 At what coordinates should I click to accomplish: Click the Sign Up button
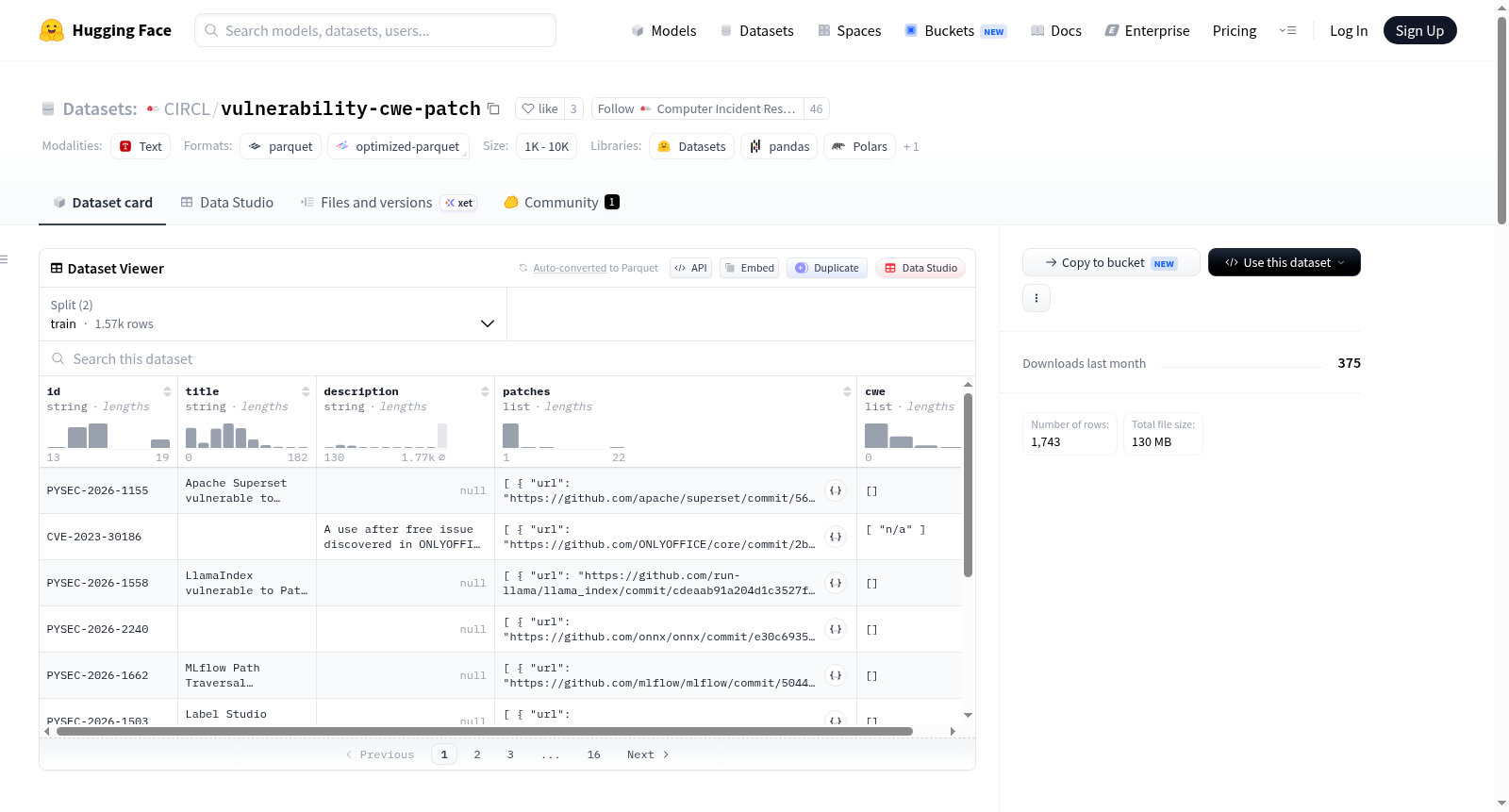[1419, 30]
